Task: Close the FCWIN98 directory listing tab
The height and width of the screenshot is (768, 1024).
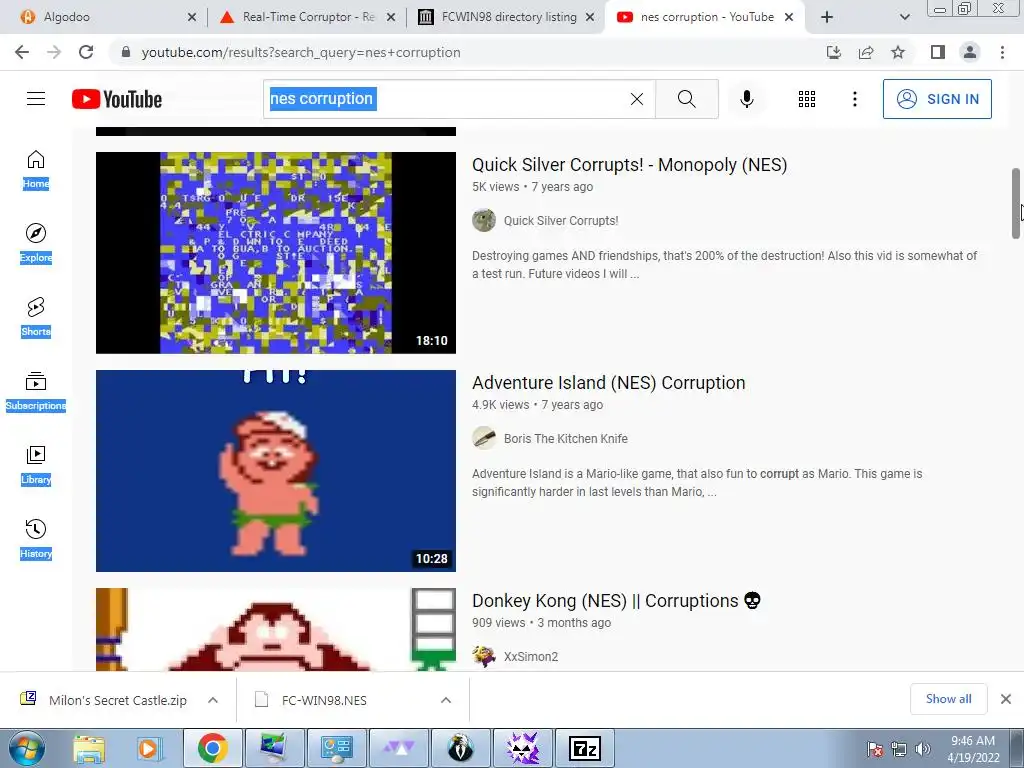Action: point(590,17)
